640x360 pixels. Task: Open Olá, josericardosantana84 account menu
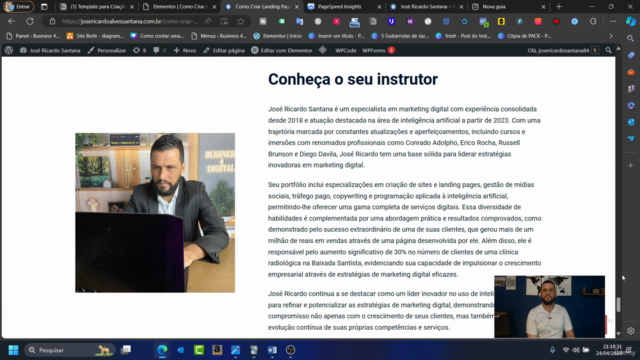(x=562, y=50)
